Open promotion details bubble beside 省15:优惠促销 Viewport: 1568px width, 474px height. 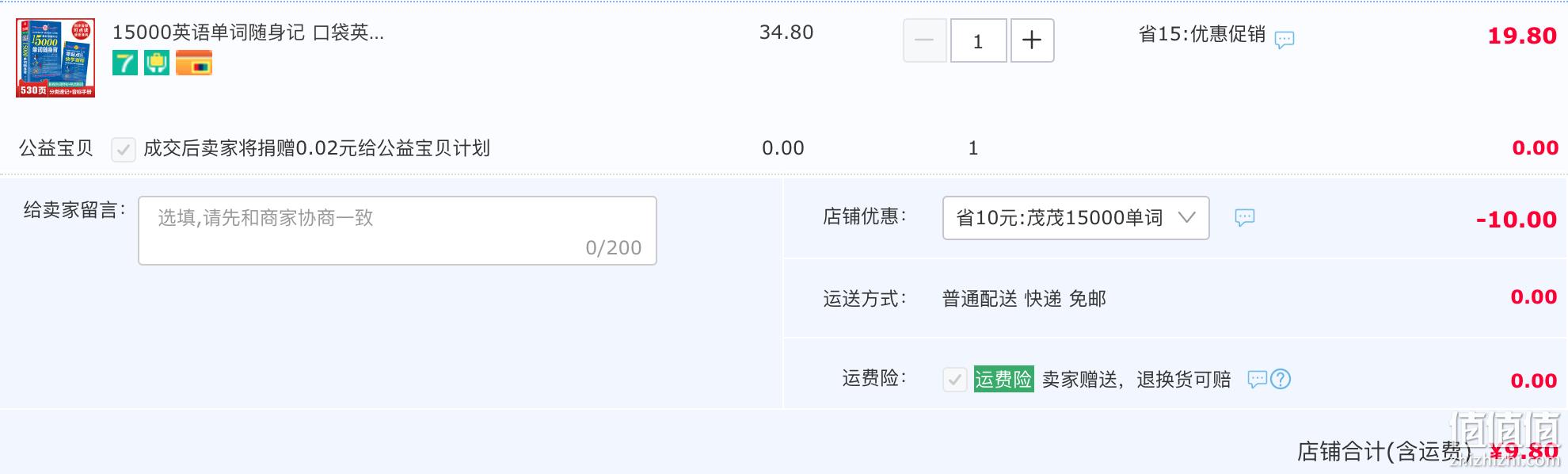coord(1284,40)
